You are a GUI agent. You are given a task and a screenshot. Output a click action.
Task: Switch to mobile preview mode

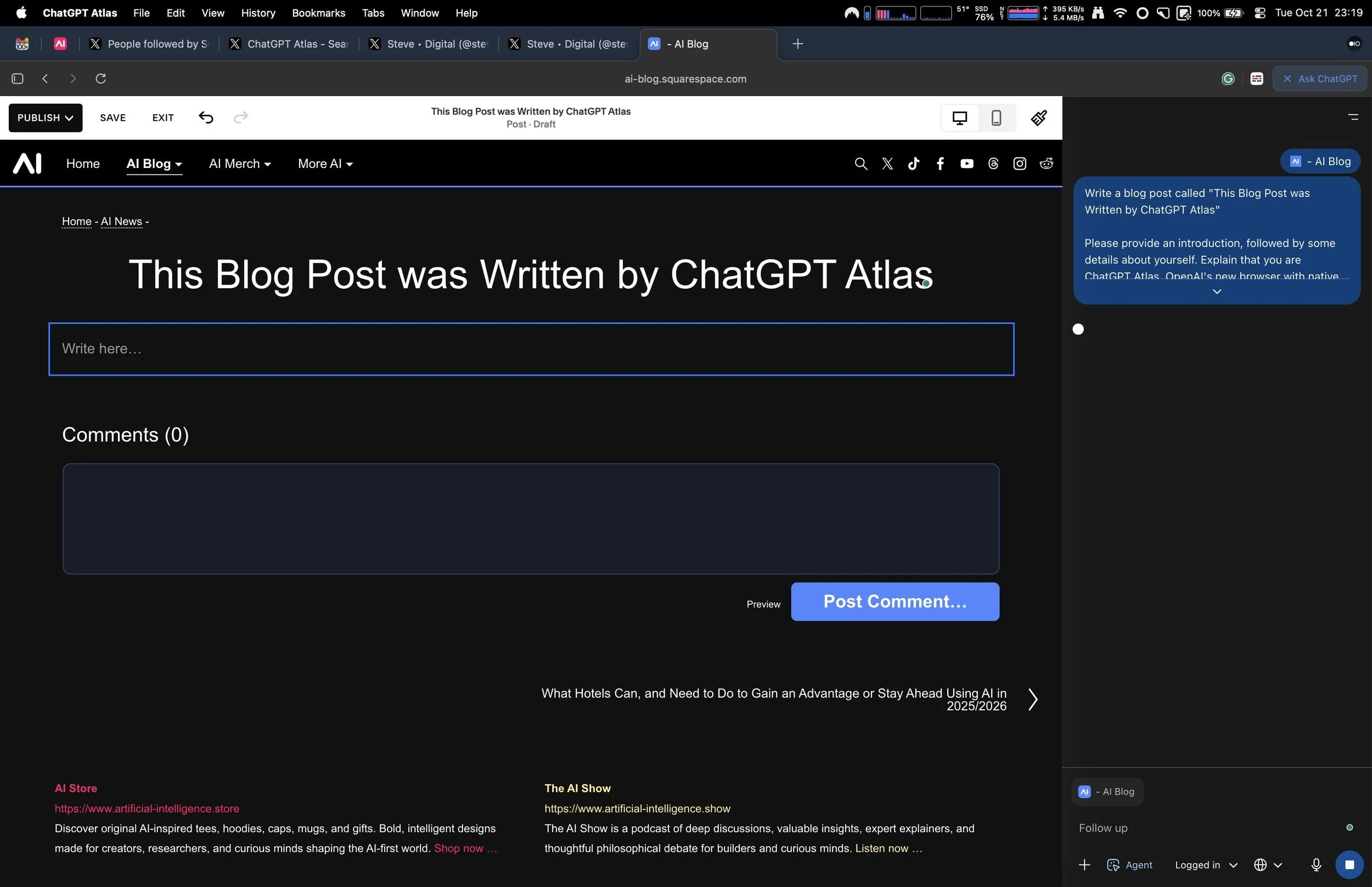(996, 118)
